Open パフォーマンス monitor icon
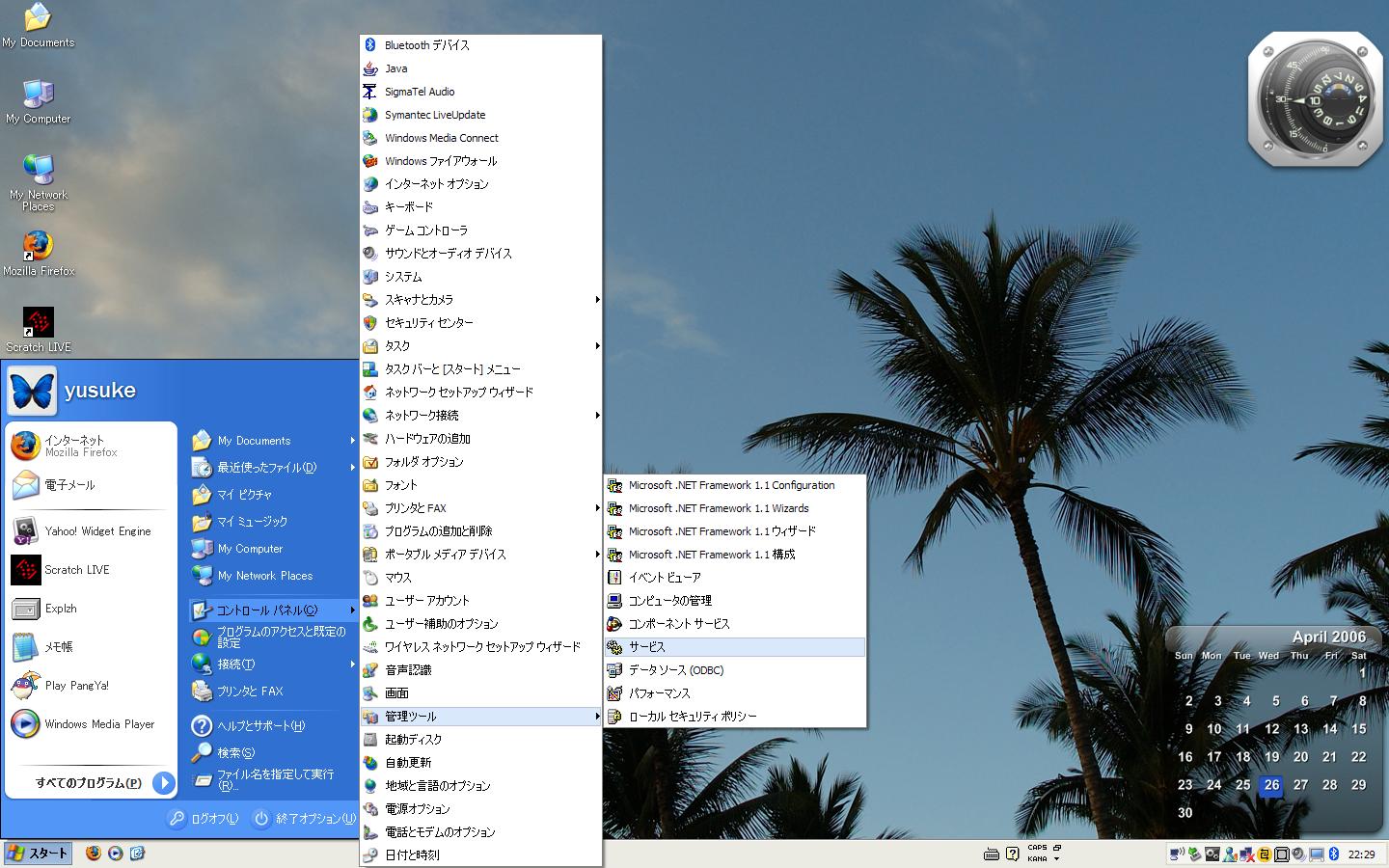The height and width of the screenshot is (868, 1389). tap(614, 693)
